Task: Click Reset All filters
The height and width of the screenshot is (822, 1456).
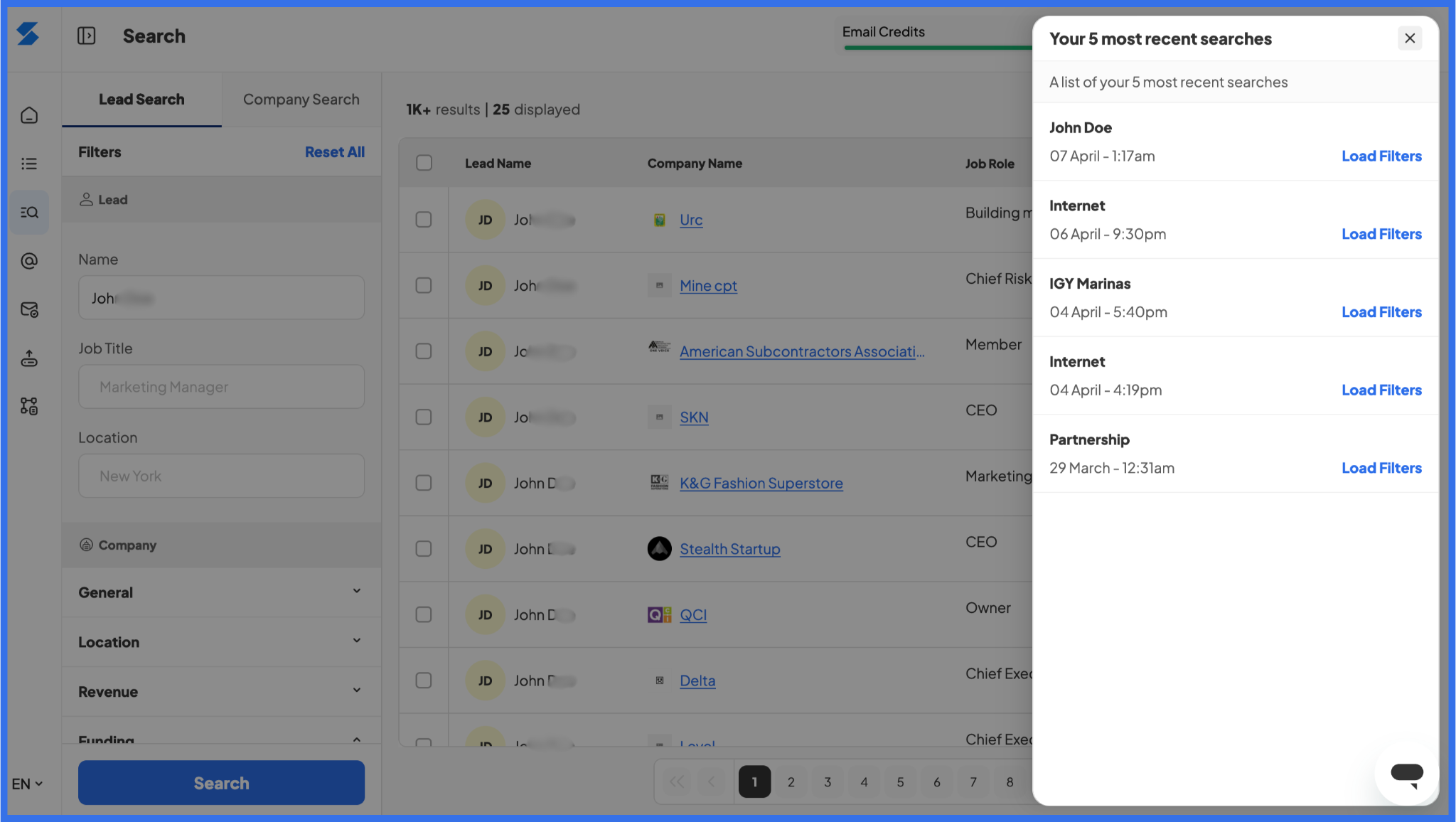Action: tap(335, 152)
